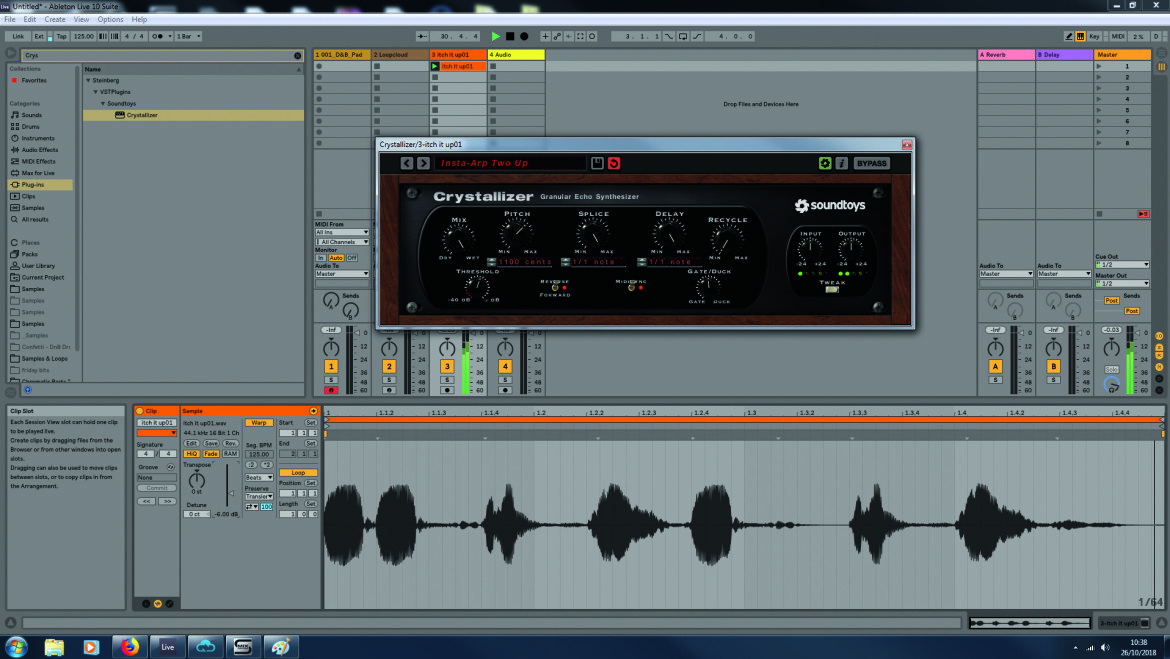Collapse the Steinberg folder in the browser
Image resolution: width=1170 pixels, height=659 pixels.
(x=88, y=81)
